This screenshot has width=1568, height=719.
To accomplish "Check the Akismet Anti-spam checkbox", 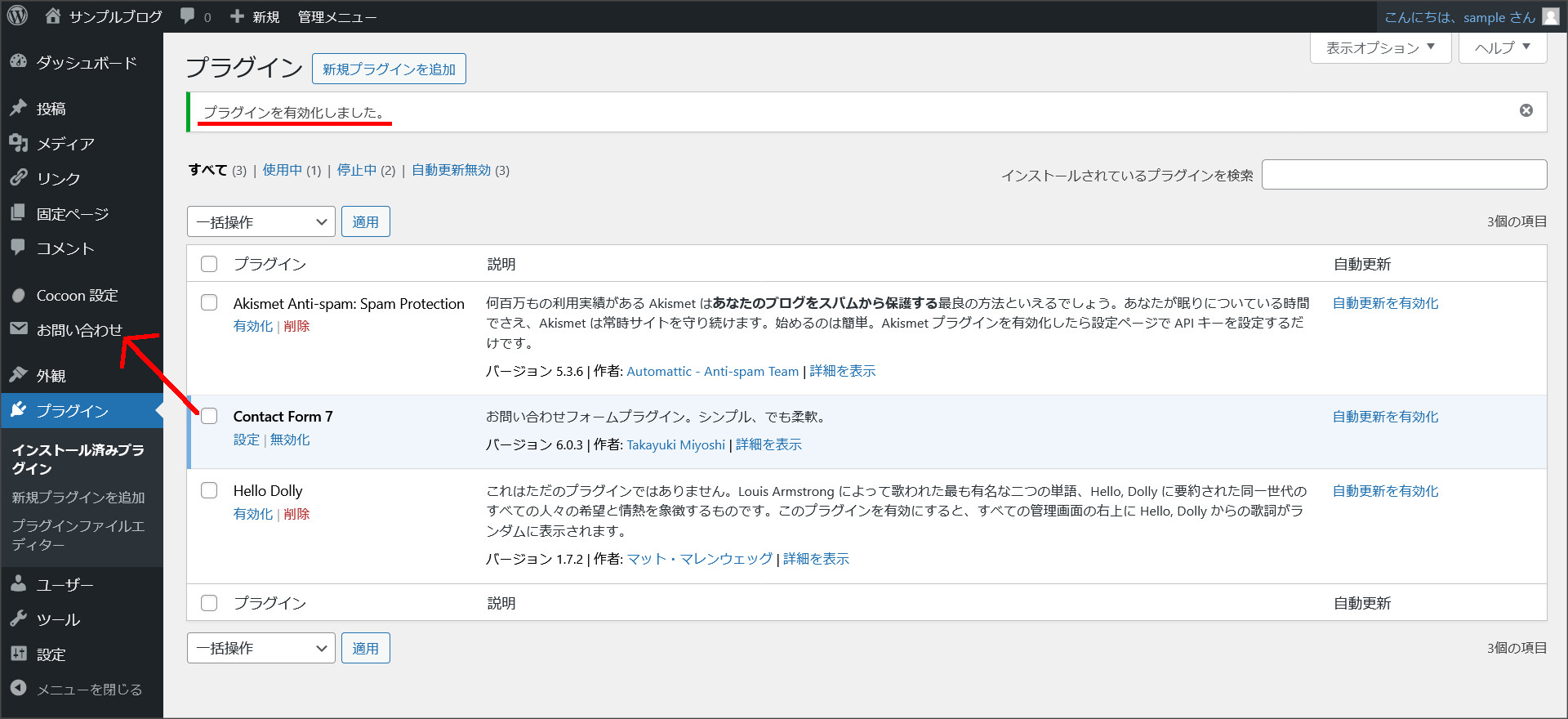I will click(209, 303).
